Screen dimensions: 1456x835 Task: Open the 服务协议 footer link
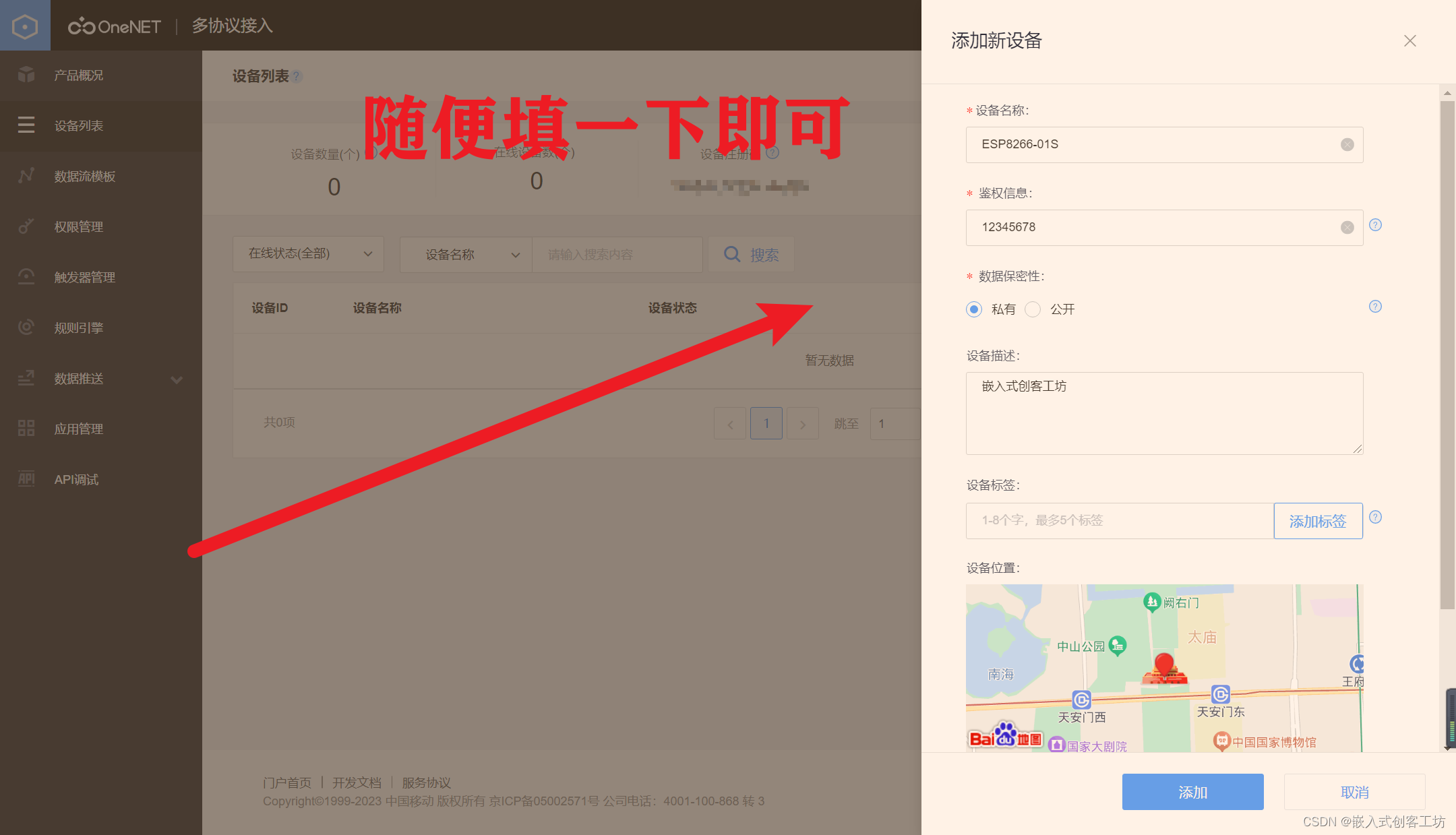[x=426, y=782]
